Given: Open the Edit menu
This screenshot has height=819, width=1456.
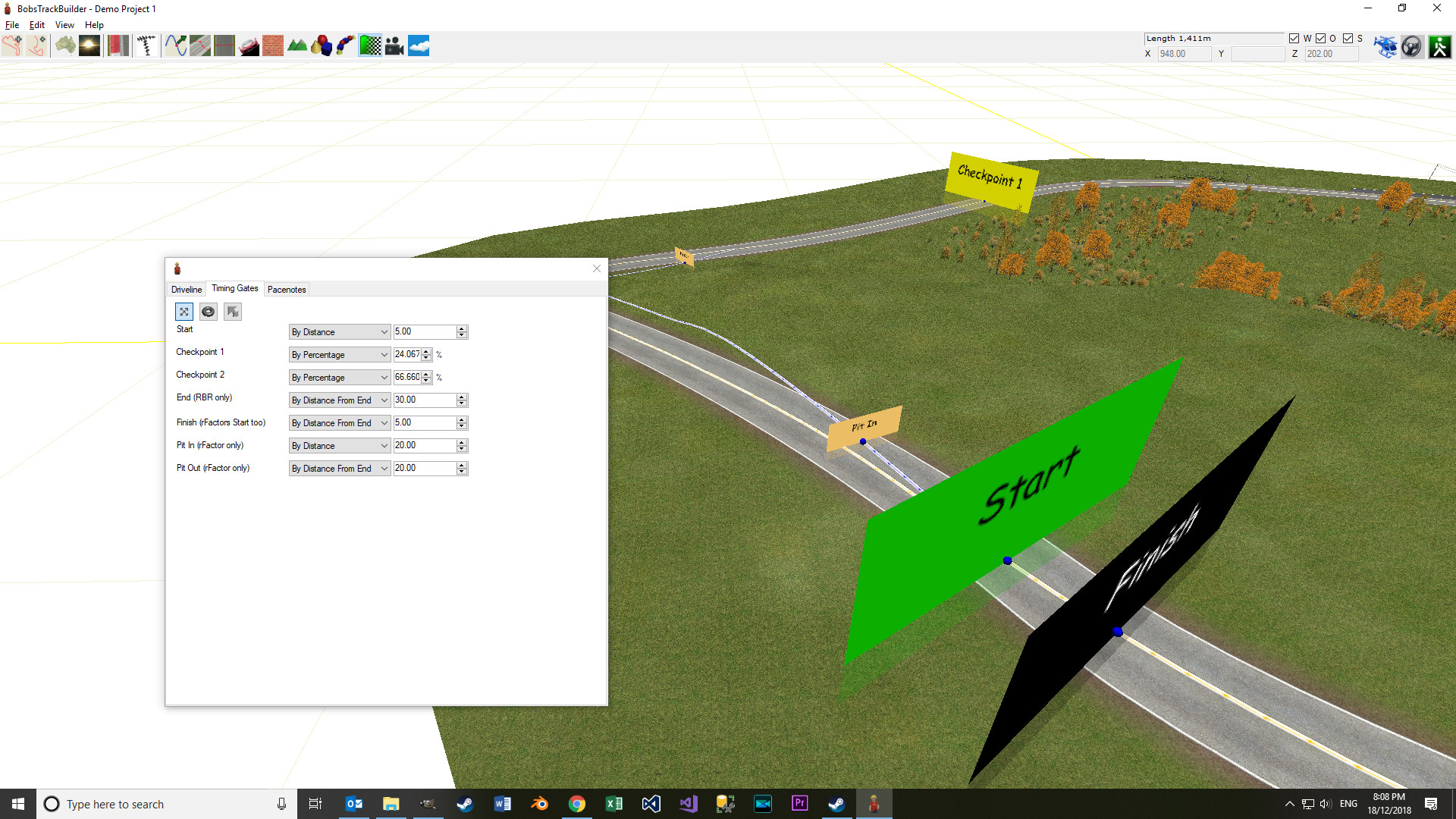Looking at the screenshot, I should coord(36,24).
